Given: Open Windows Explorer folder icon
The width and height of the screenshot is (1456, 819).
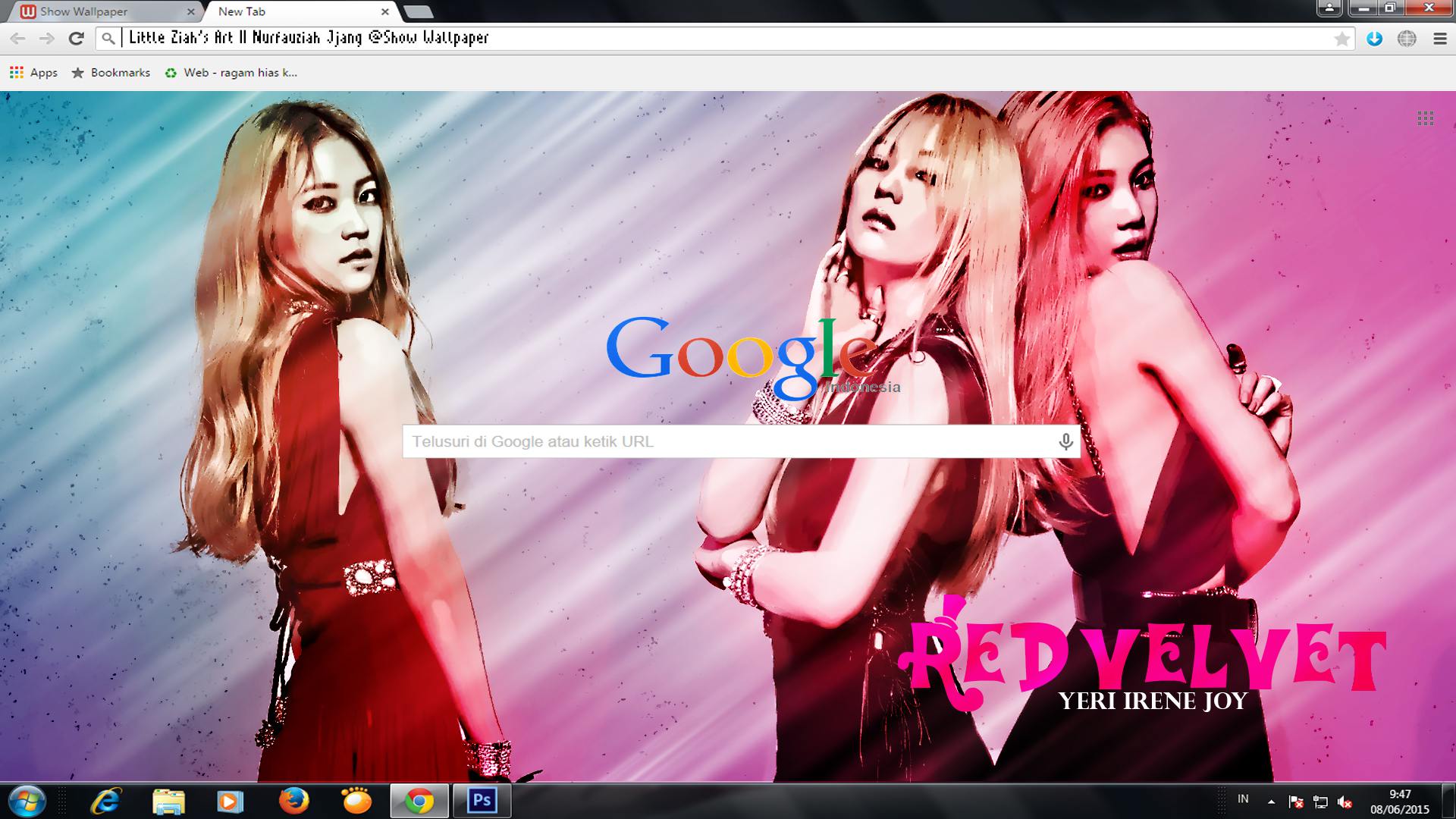Looking at the screenshot, I should [x=168, y=801].
